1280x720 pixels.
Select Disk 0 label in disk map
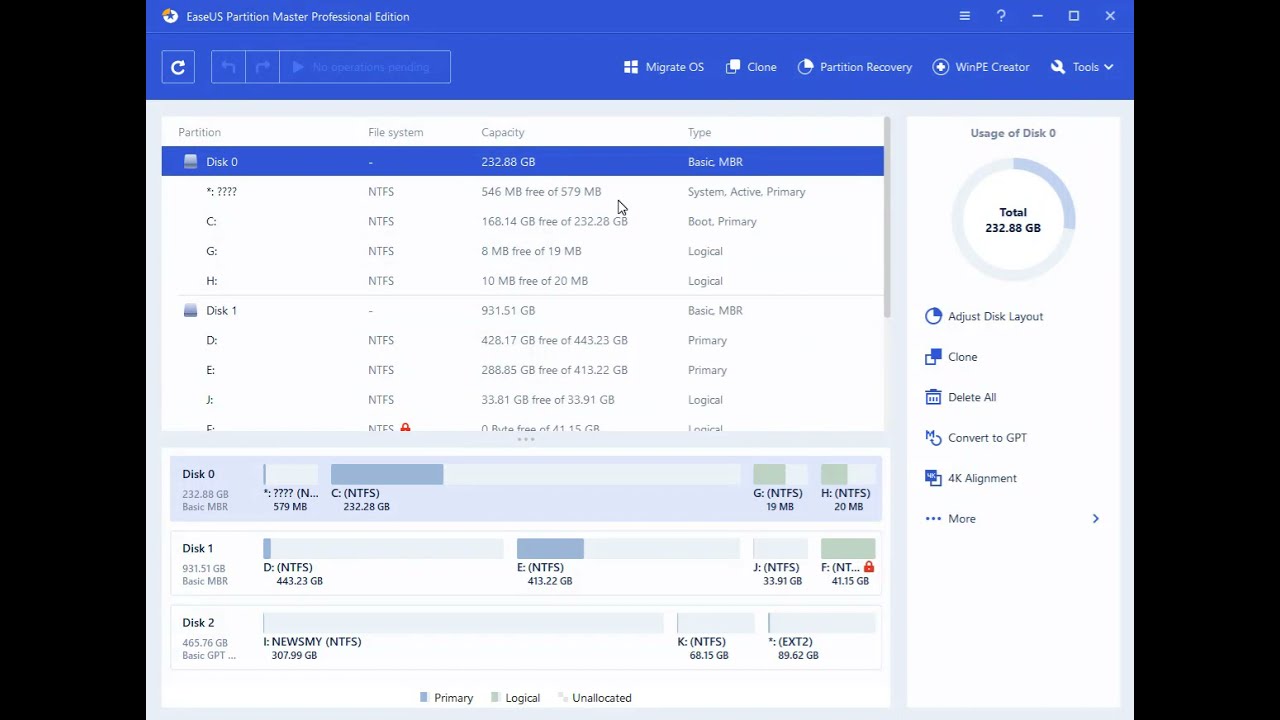click(x=198, y=474)
